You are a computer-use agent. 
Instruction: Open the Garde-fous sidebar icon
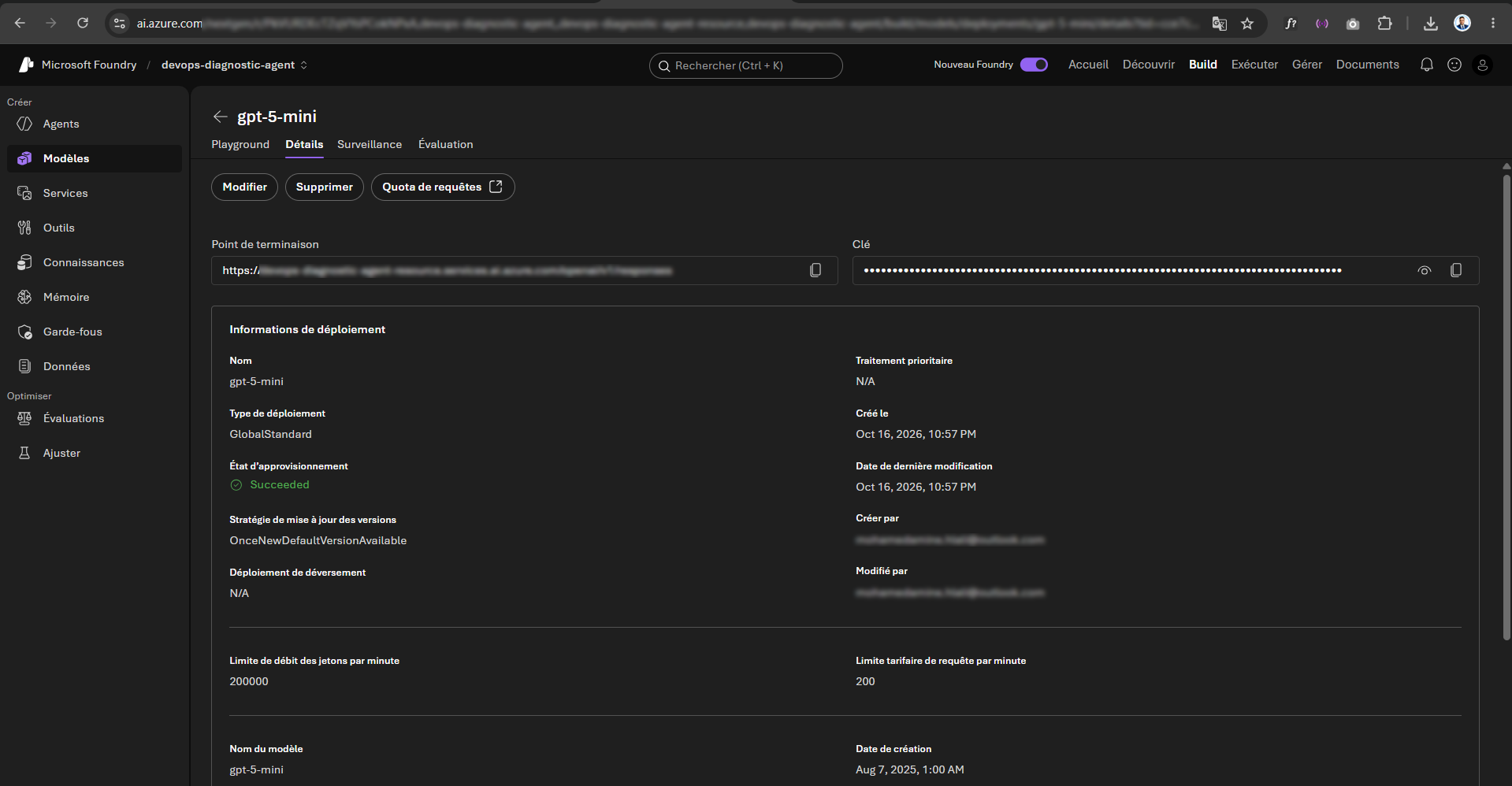tap(24, 332)
